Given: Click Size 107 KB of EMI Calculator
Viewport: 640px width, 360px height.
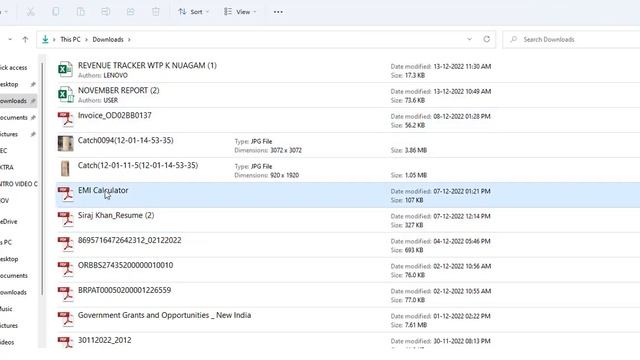Looking at the screenshot, I should tap(407, 200).
